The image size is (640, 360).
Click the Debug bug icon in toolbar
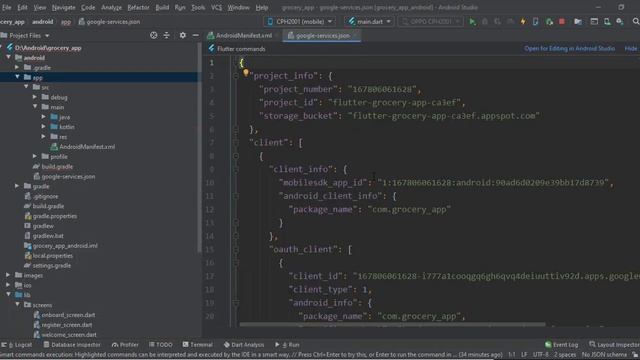485,22
